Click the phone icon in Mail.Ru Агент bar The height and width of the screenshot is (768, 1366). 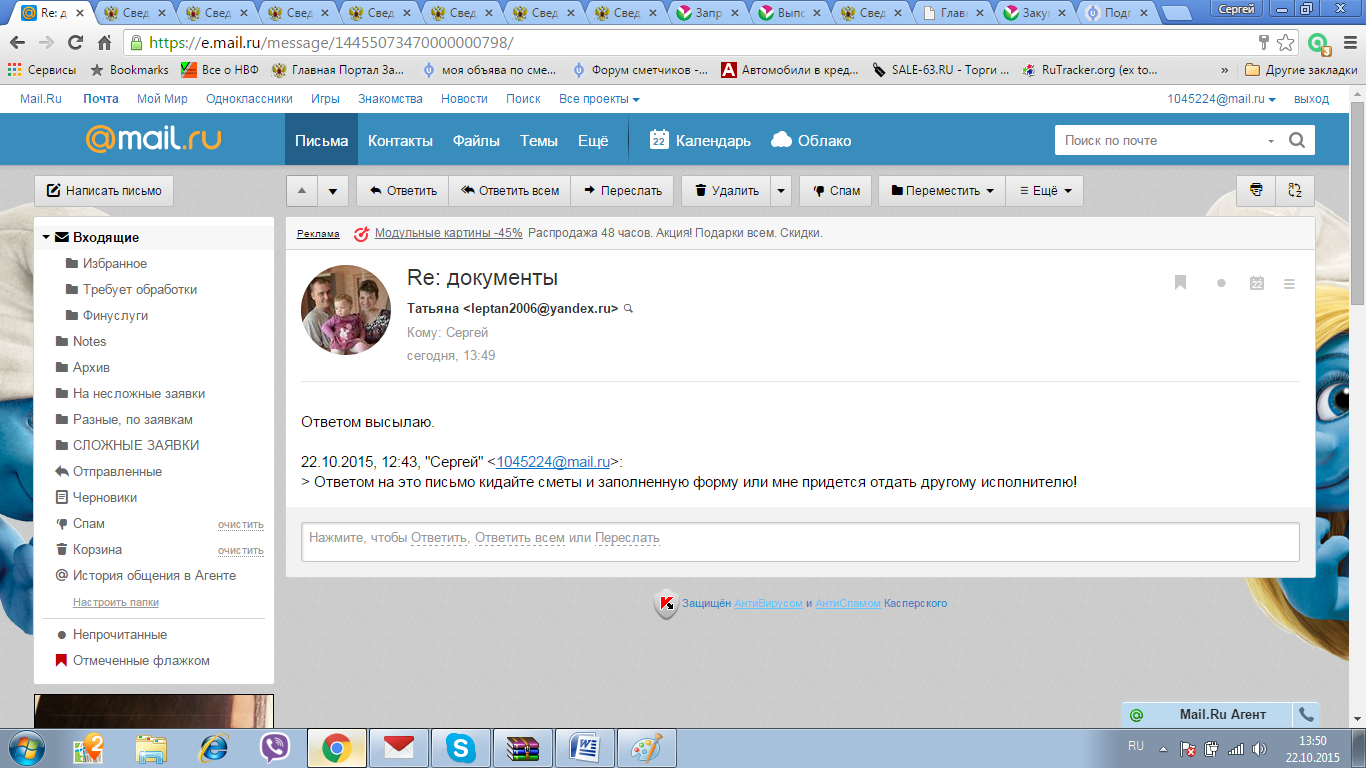click(1305, 715)
